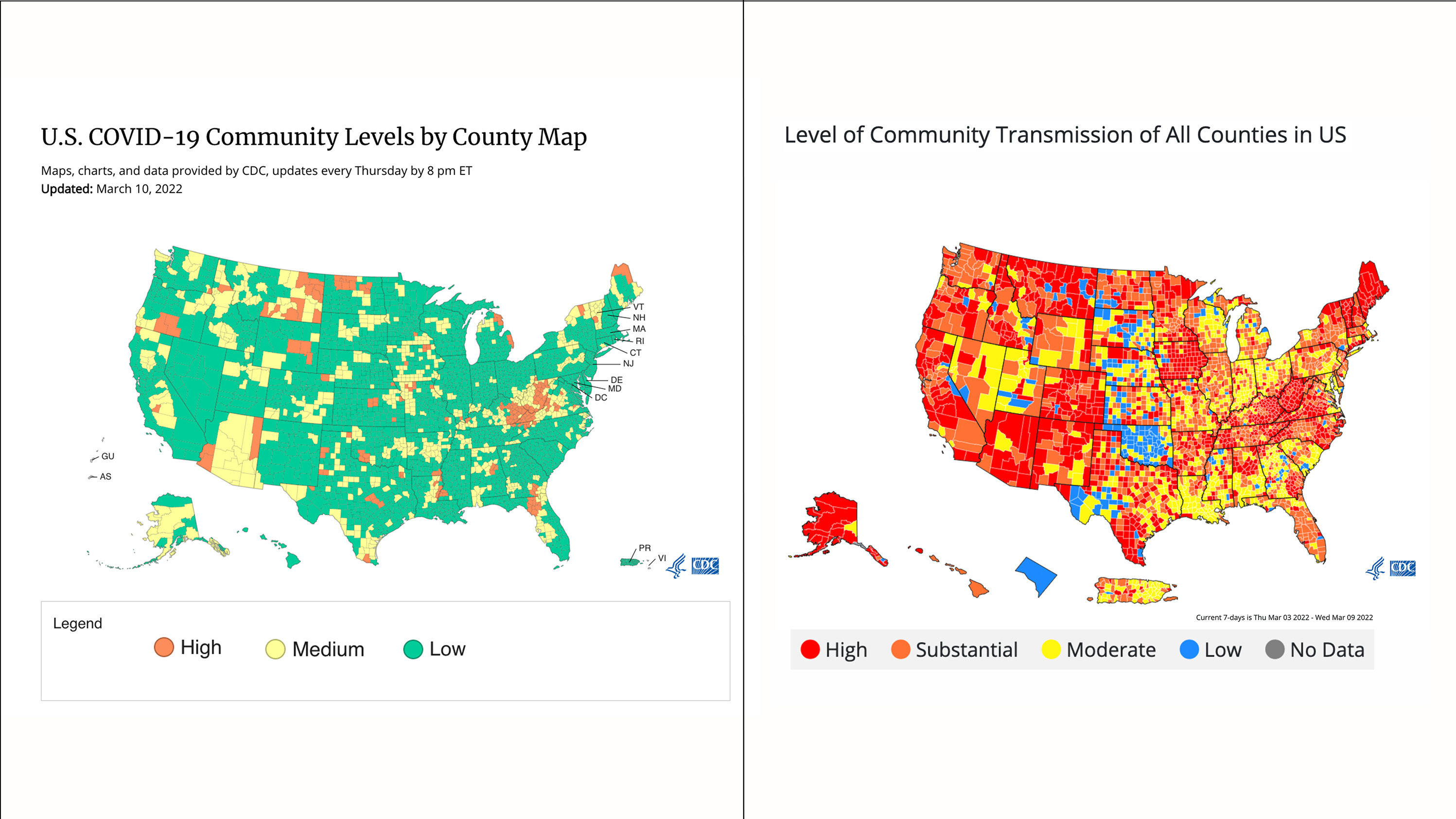Open the left county map view
Image resolution: width=1456 pixels, height=819 pixels.
(365, 400)
